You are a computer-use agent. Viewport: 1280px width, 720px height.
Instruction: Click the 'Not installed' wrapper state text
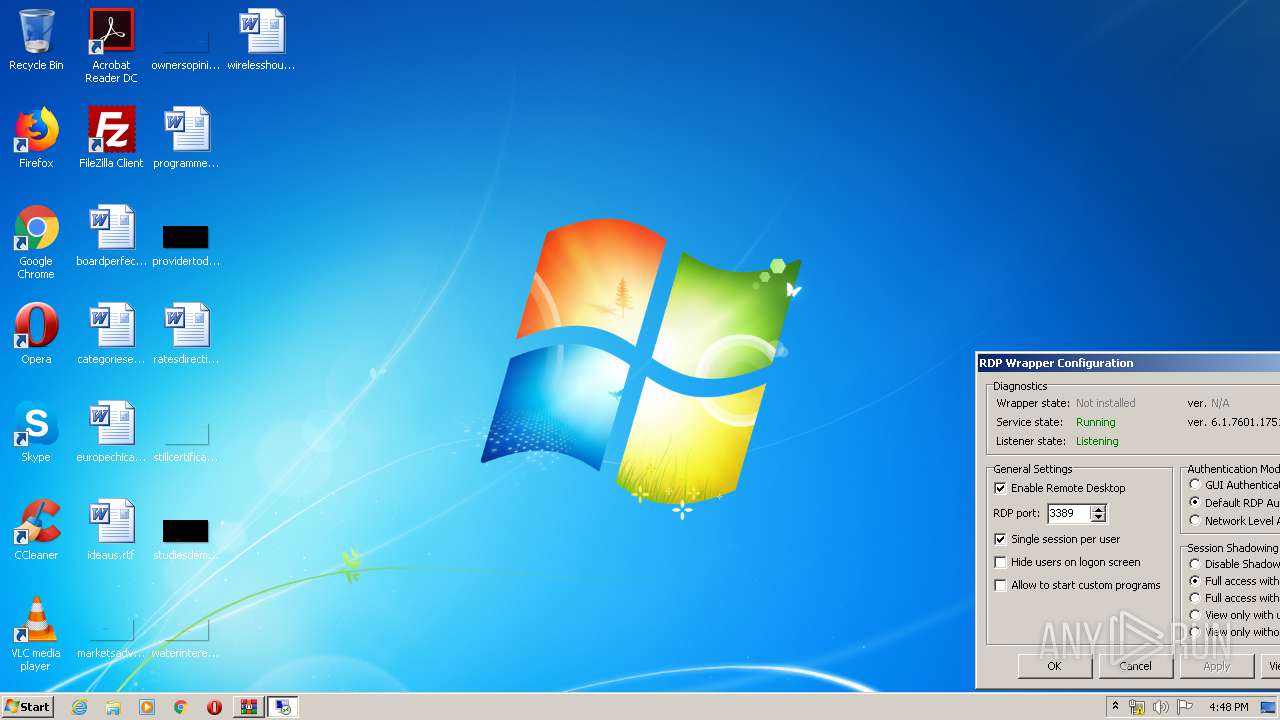pos(1105,403)
